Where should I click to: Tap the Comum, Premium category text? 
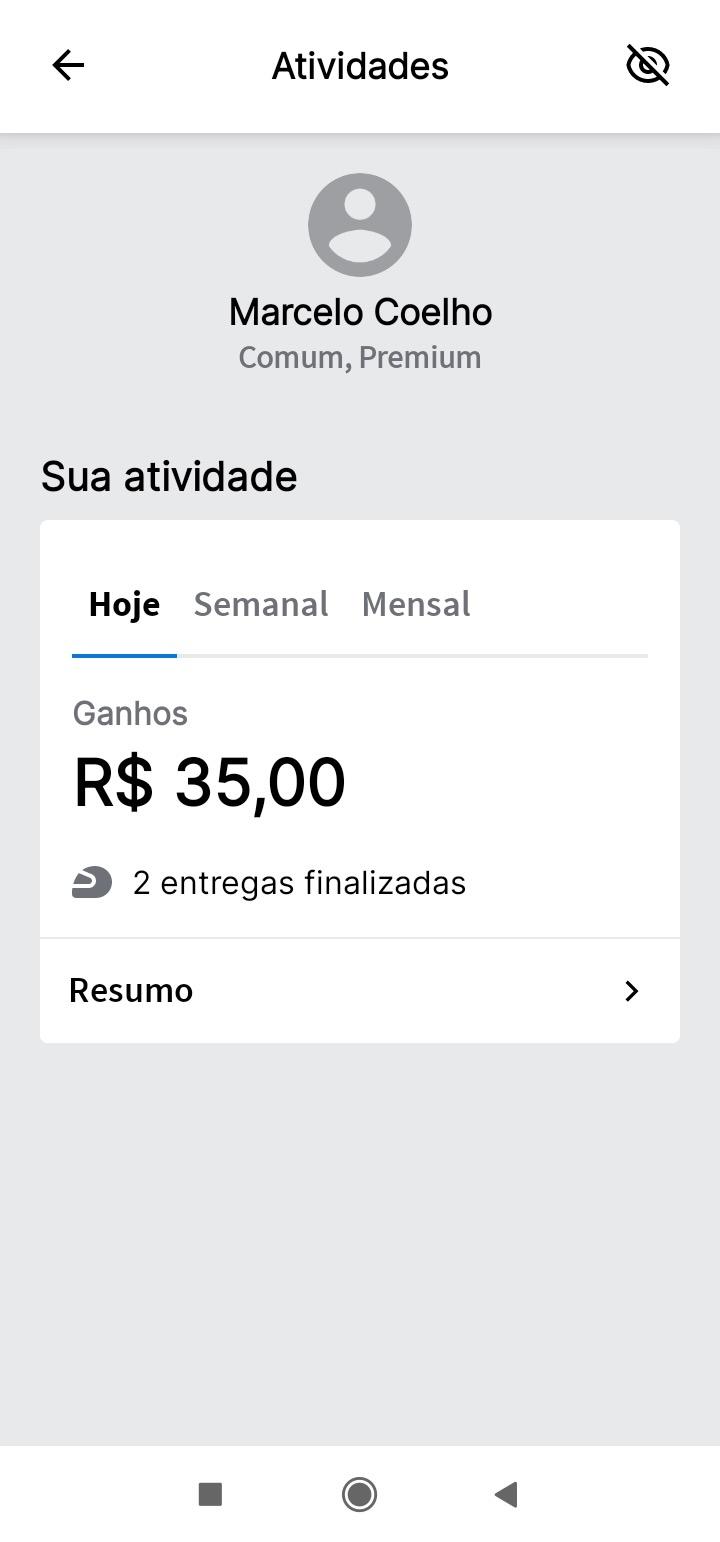click(x=360, y=357)
